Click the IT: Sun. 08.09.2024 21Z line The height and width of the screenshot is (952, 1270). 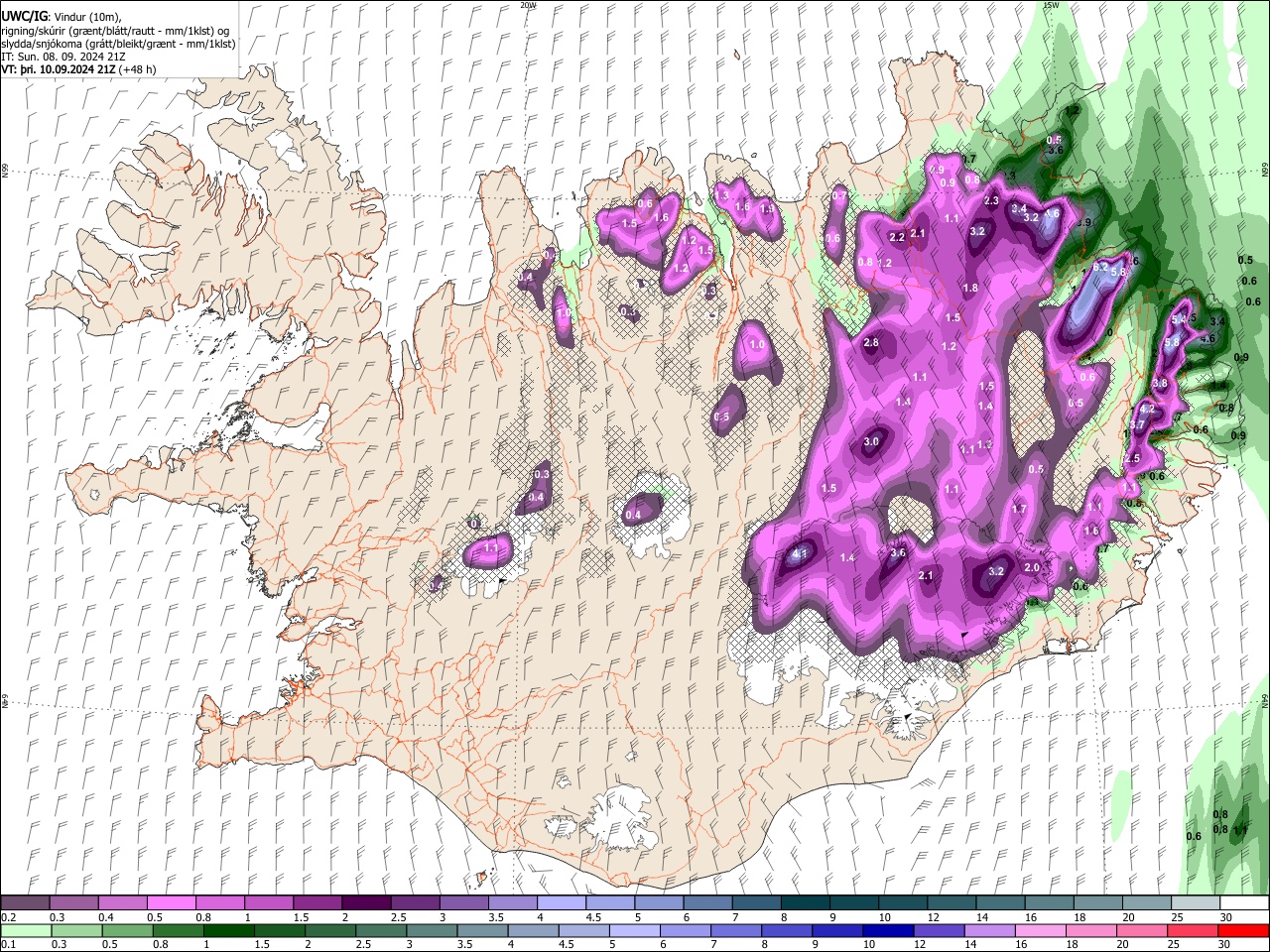point(64,58)
